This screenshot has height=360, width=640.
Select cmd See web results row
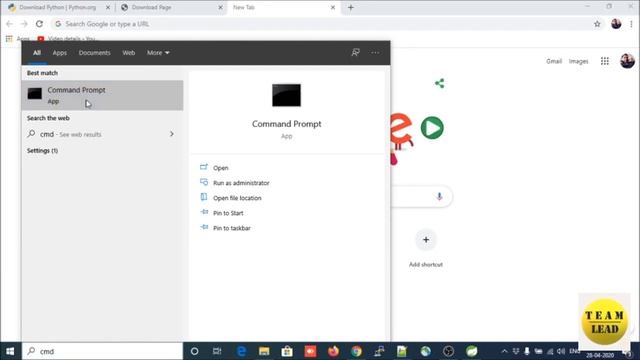coord(102,134)
